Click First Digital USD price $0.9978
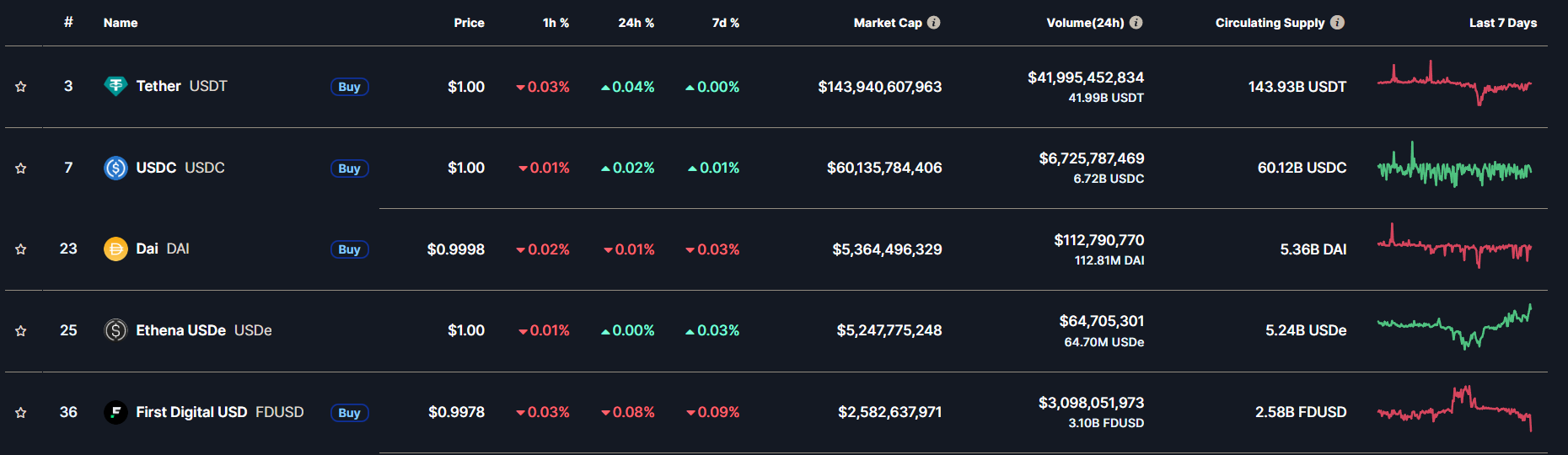This screenshot has width=1568, height=455. point(456,412)
